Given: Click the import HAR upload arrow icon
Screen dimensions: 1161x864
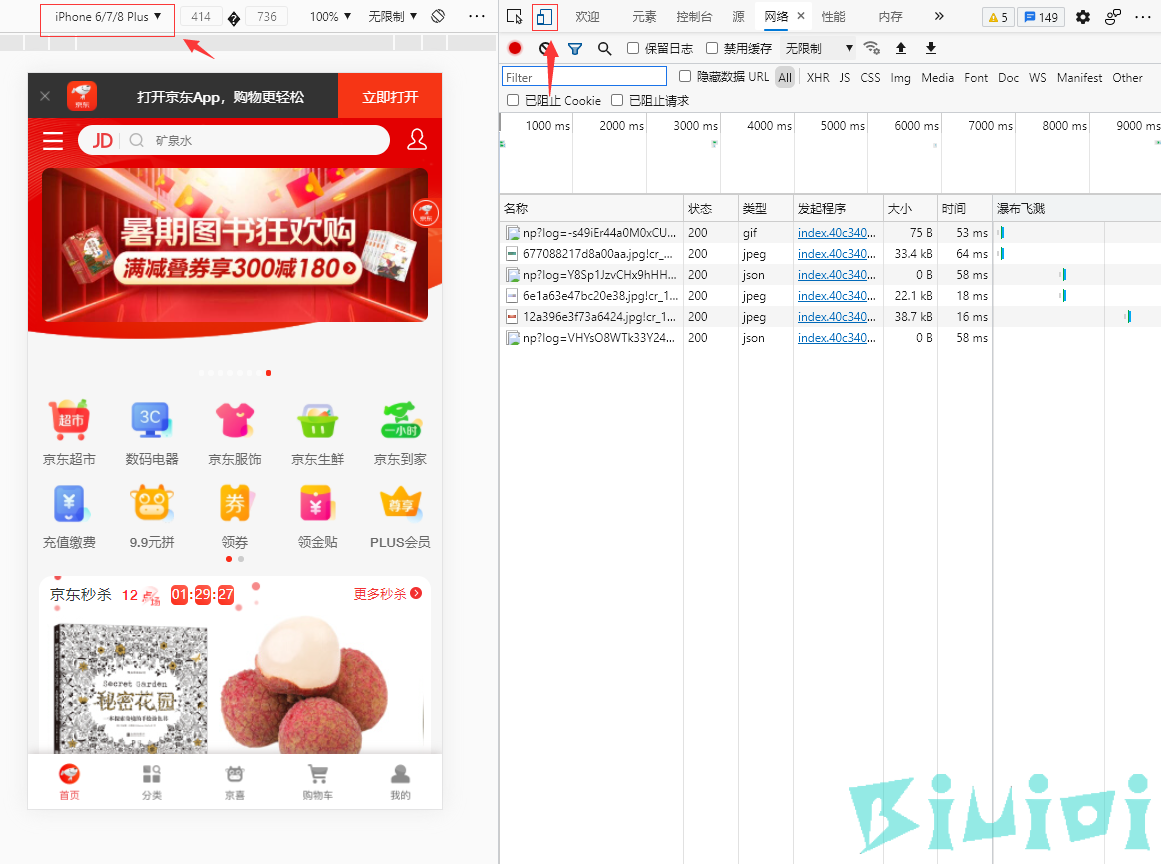Looking at the screenshot, I should 901,48.
